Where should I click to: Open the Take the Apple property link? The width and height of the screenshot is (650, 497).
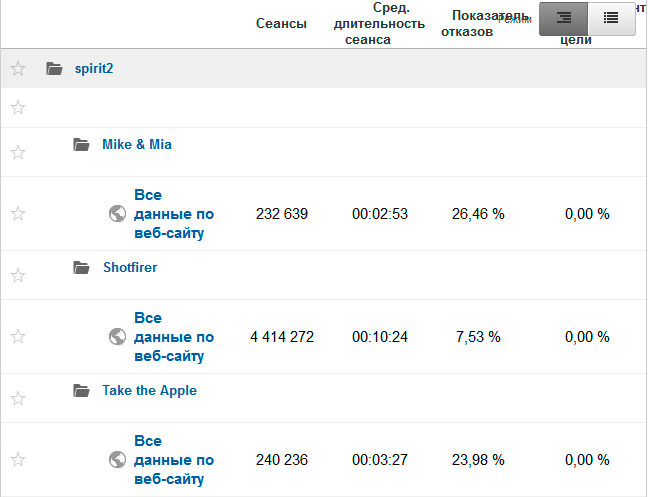[x=149, y=391]
